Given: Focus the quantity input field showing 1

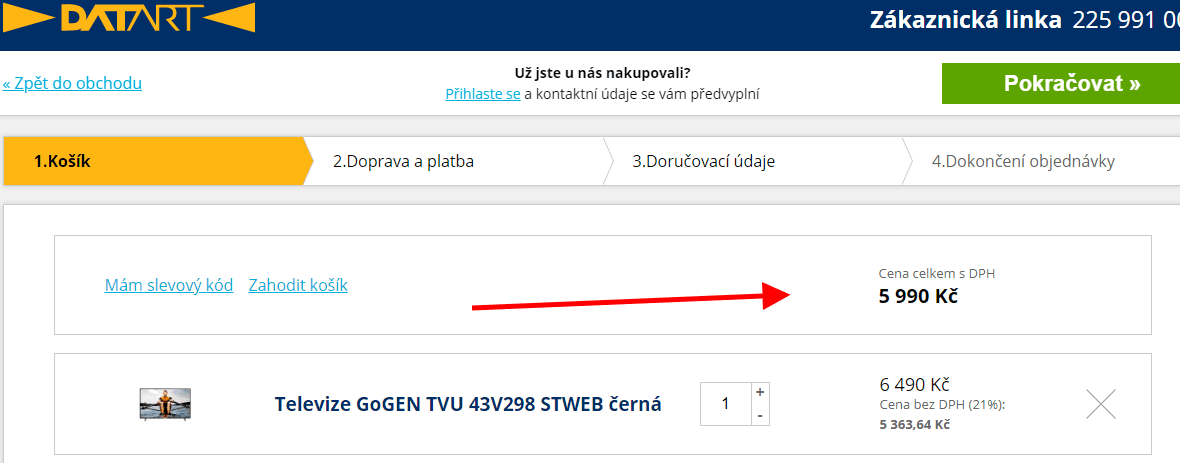Looking at the screenshot, I should click(x=725, y=404).
